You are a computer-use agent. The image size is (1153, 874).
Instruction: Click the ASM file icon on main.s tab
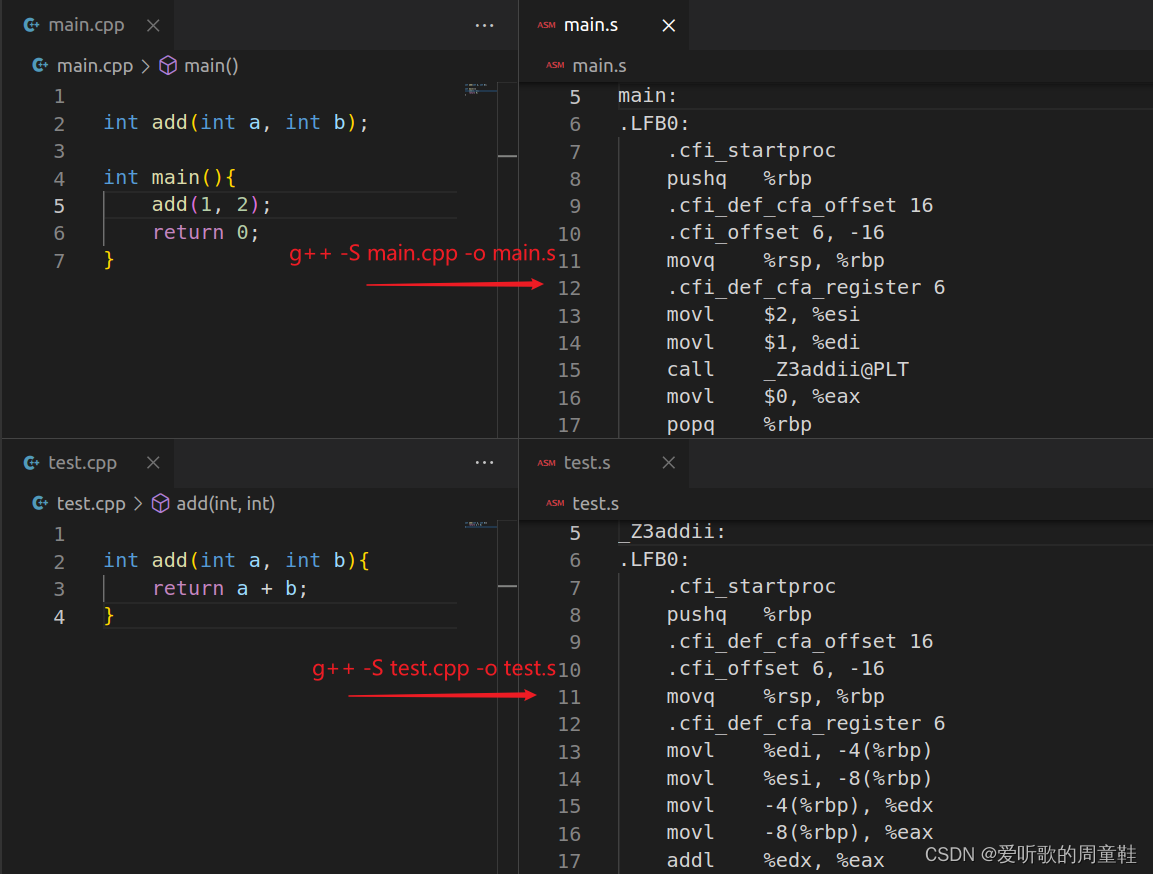click(546, 25)
